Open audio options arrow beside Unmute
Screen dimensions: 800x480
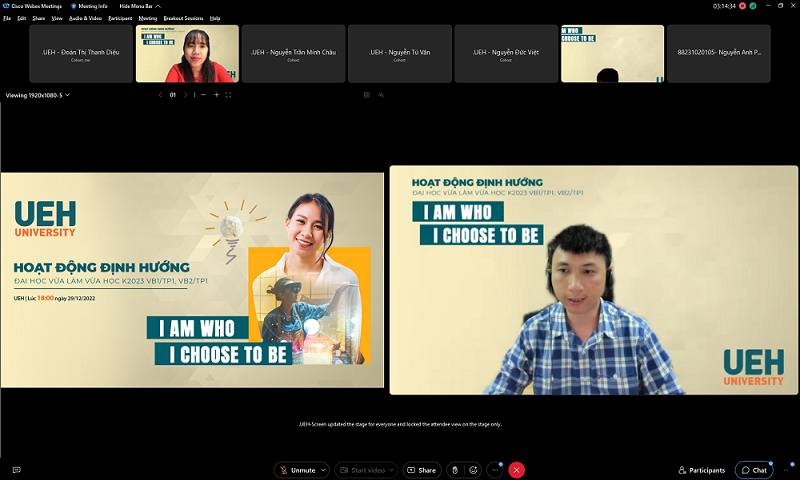(323, 470)
